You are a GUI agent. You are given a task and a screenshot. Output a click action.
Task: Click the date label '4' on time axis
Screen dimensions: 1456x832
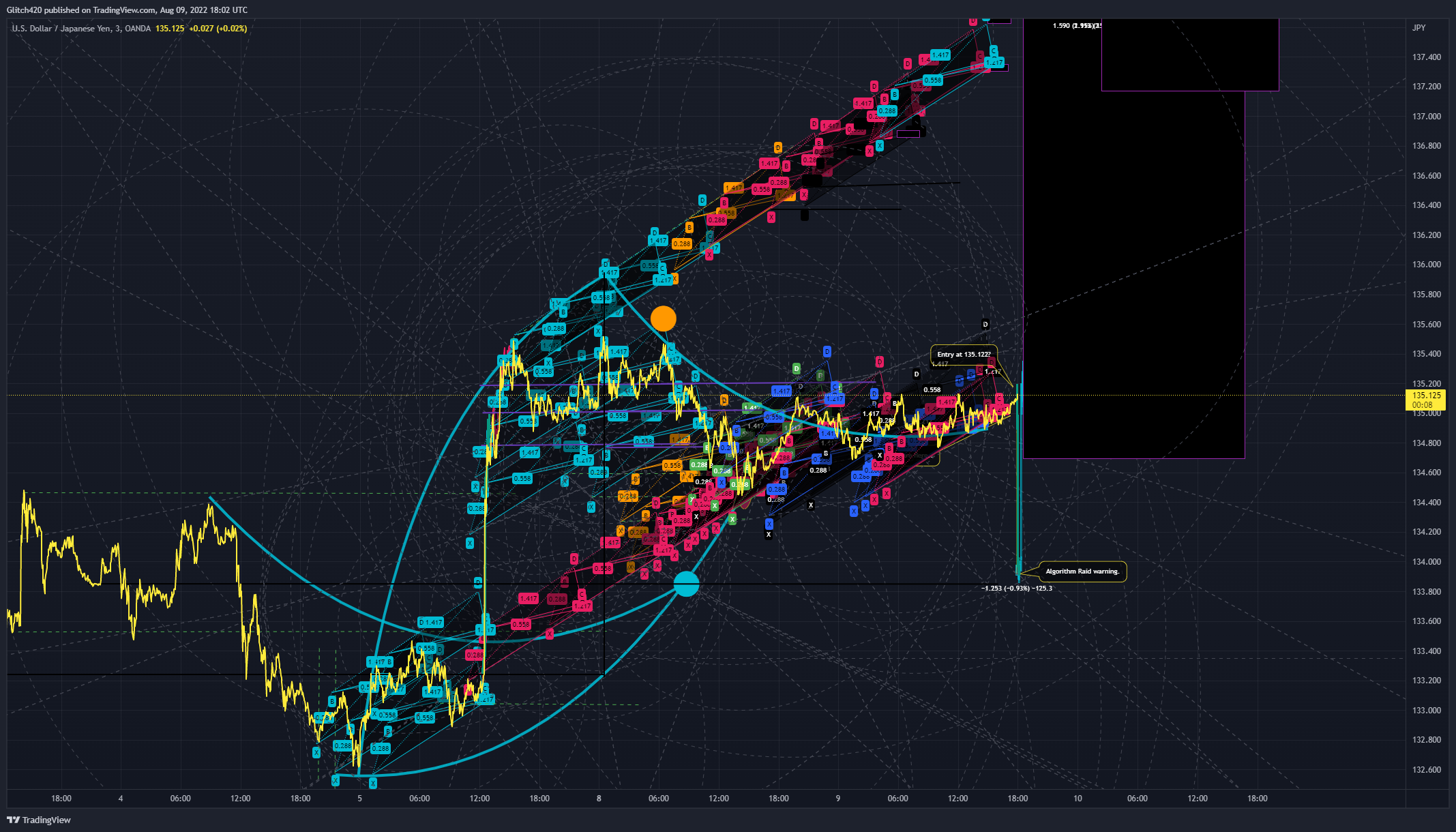121,799
